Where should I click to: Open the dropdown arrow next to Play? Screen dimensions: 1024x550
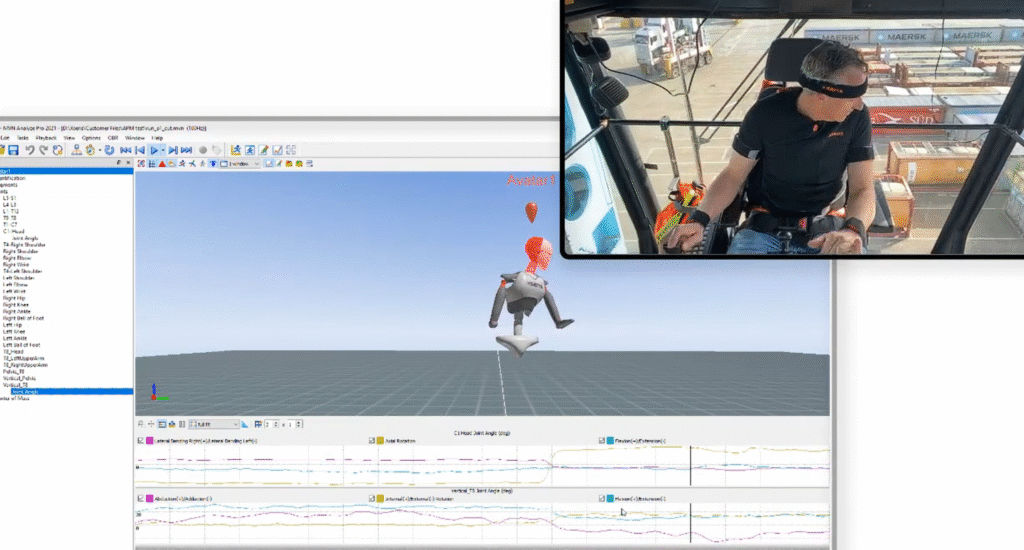tap(162, 150)
